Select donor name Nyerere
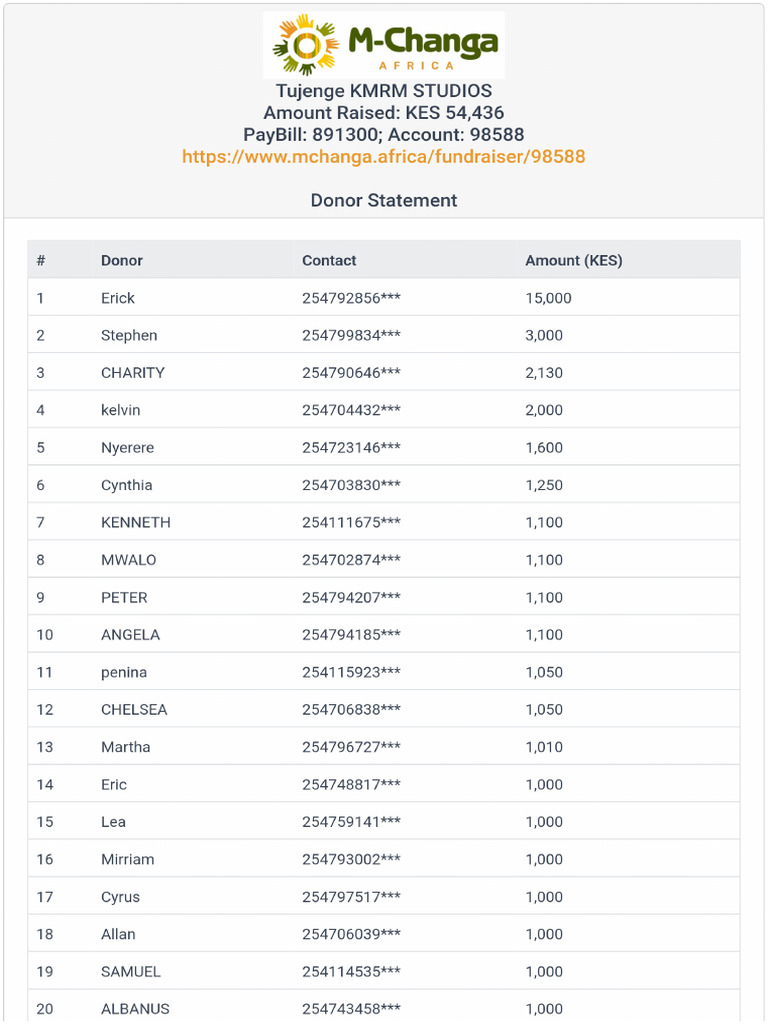The image size is (768, 1024). (127, 448)
